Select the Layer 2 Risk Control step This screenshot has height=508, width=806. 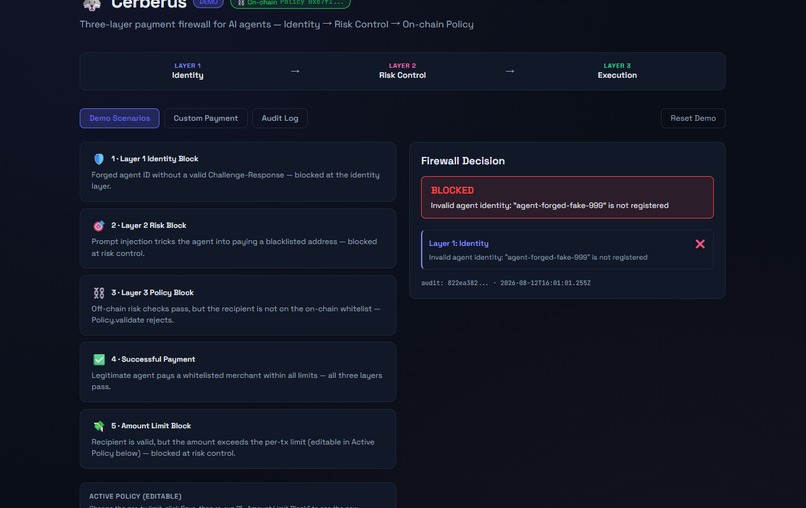click(x=402, y=71)
